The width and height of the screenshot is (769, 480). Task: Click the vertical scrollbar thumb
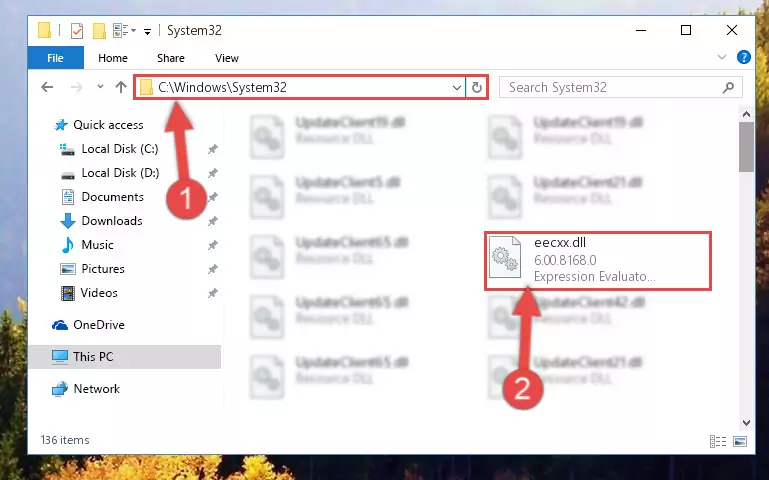pos(746,147)
